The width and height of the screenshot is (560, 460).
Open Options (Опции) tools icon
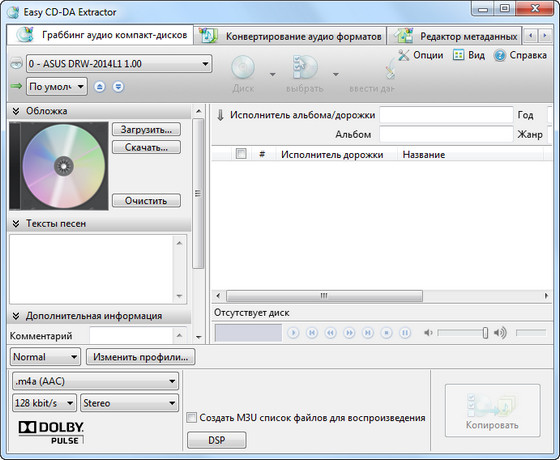coord(404,55)
